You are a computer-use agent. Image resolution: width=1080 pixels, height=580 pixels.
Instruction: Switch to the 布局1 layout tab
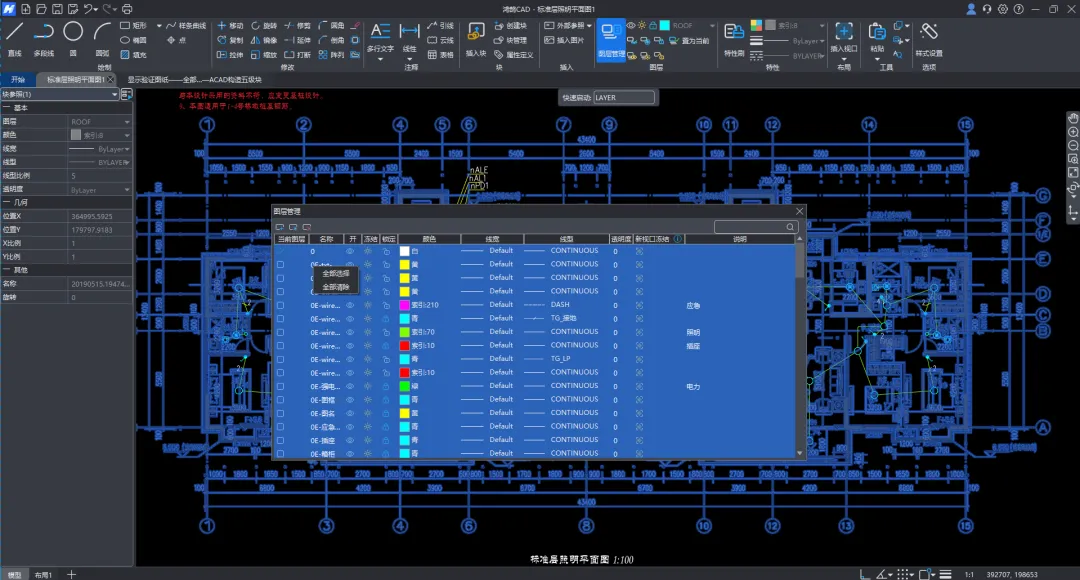click(43, 574)
